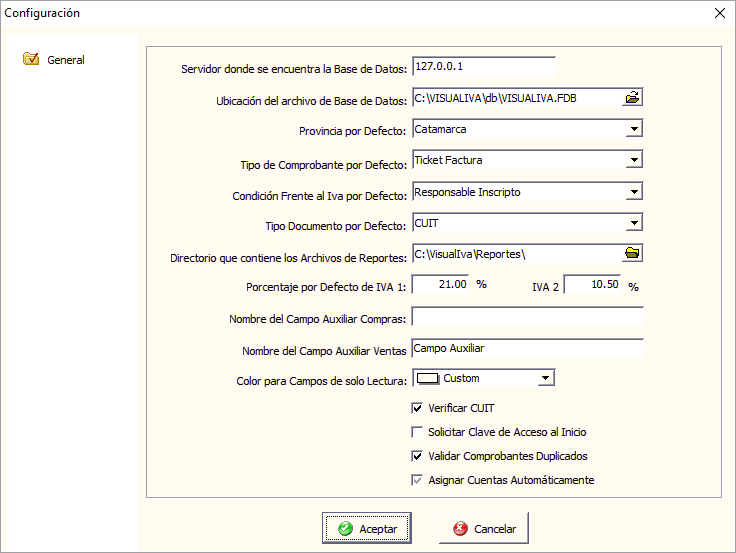The height and width of the screenshot is (553, 736).
Task: Expand Tipo de Comprobante por Defecto list
Action: (x=633, y=160)
